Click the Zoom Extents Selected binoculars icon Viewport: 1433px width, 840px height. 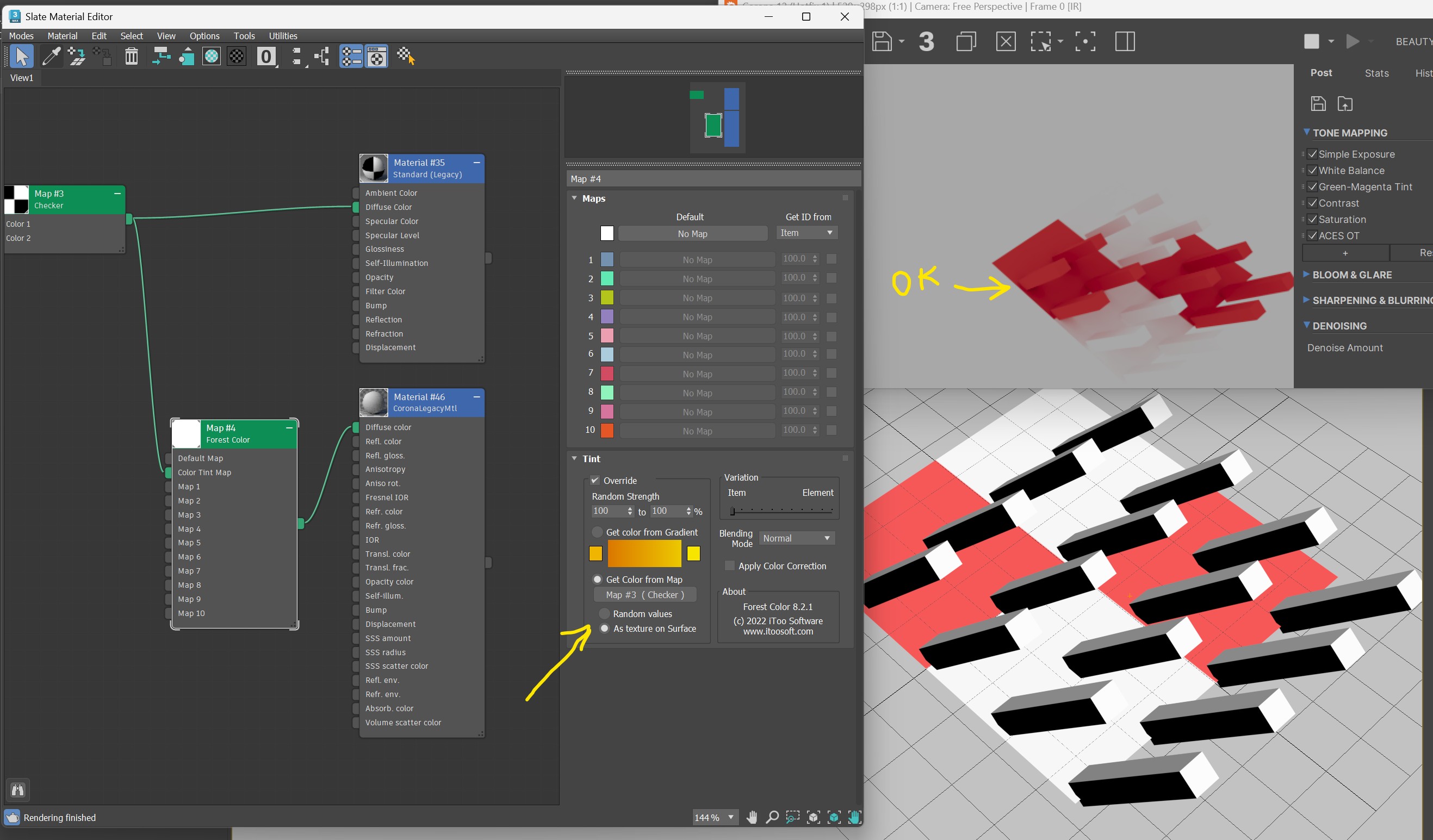click(17, 790)
